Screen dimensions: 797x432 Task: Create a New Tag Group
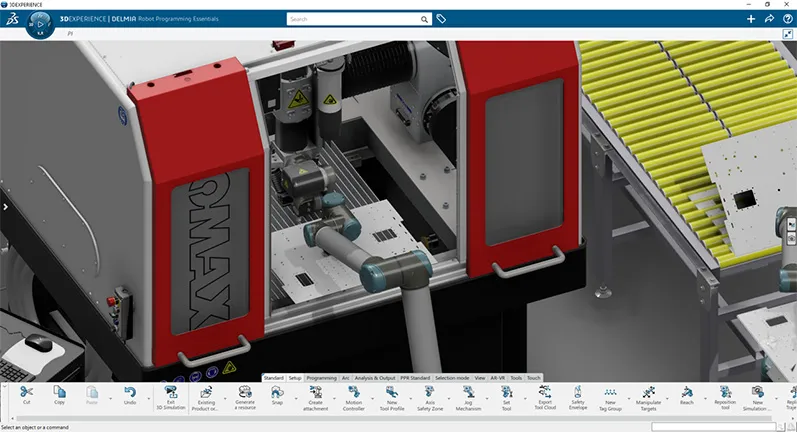610,392
